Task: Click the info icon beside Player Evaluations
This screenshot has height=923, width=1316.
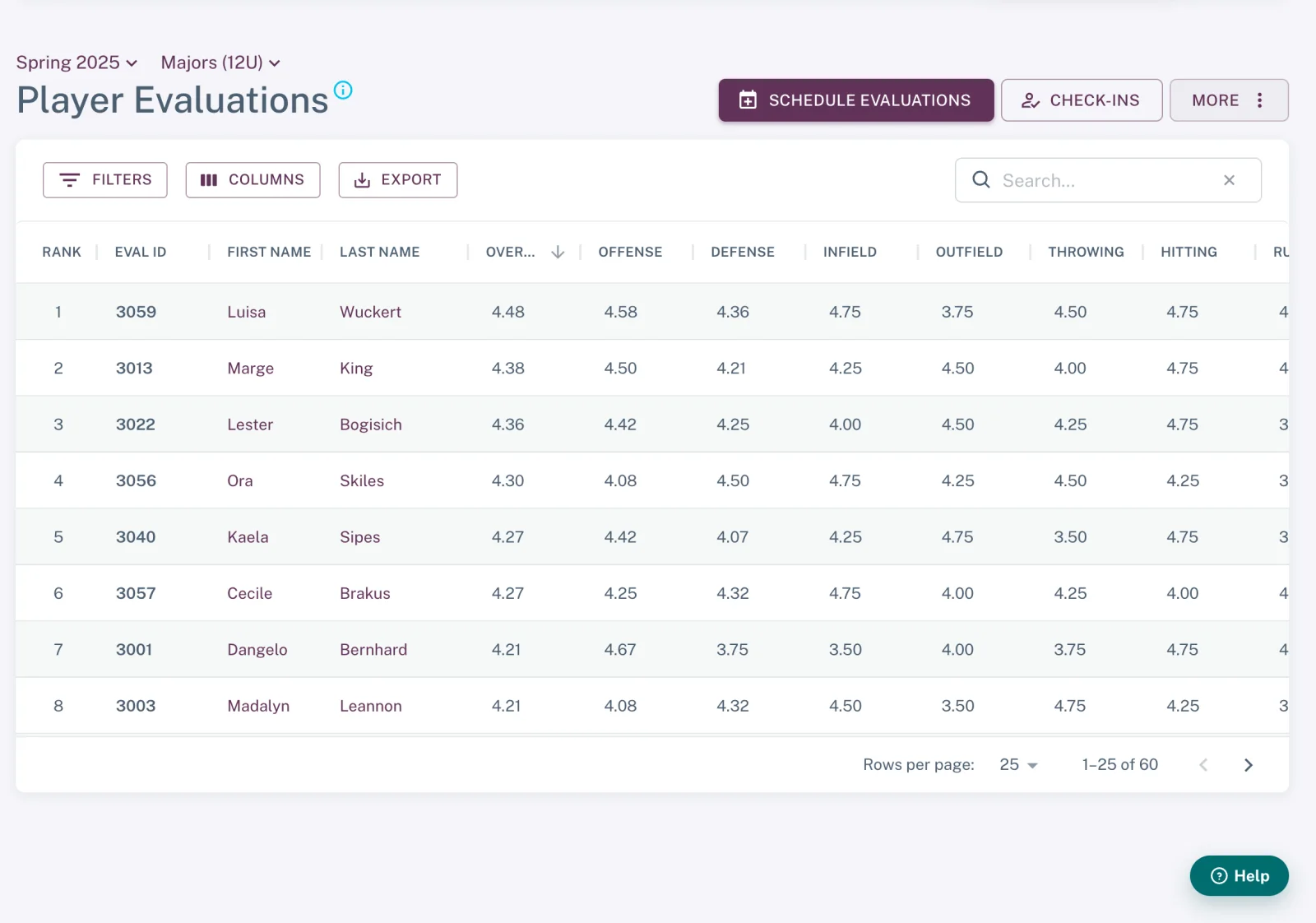Action: 343,90
